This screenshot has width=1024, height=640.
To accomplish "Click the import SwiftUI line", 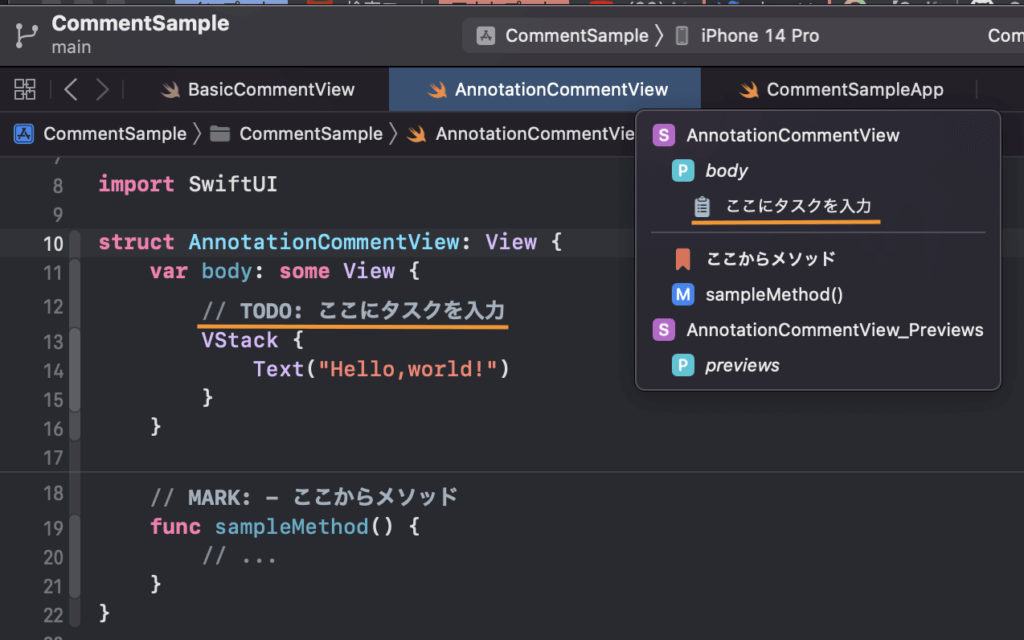I will click(x=188, y=184).
